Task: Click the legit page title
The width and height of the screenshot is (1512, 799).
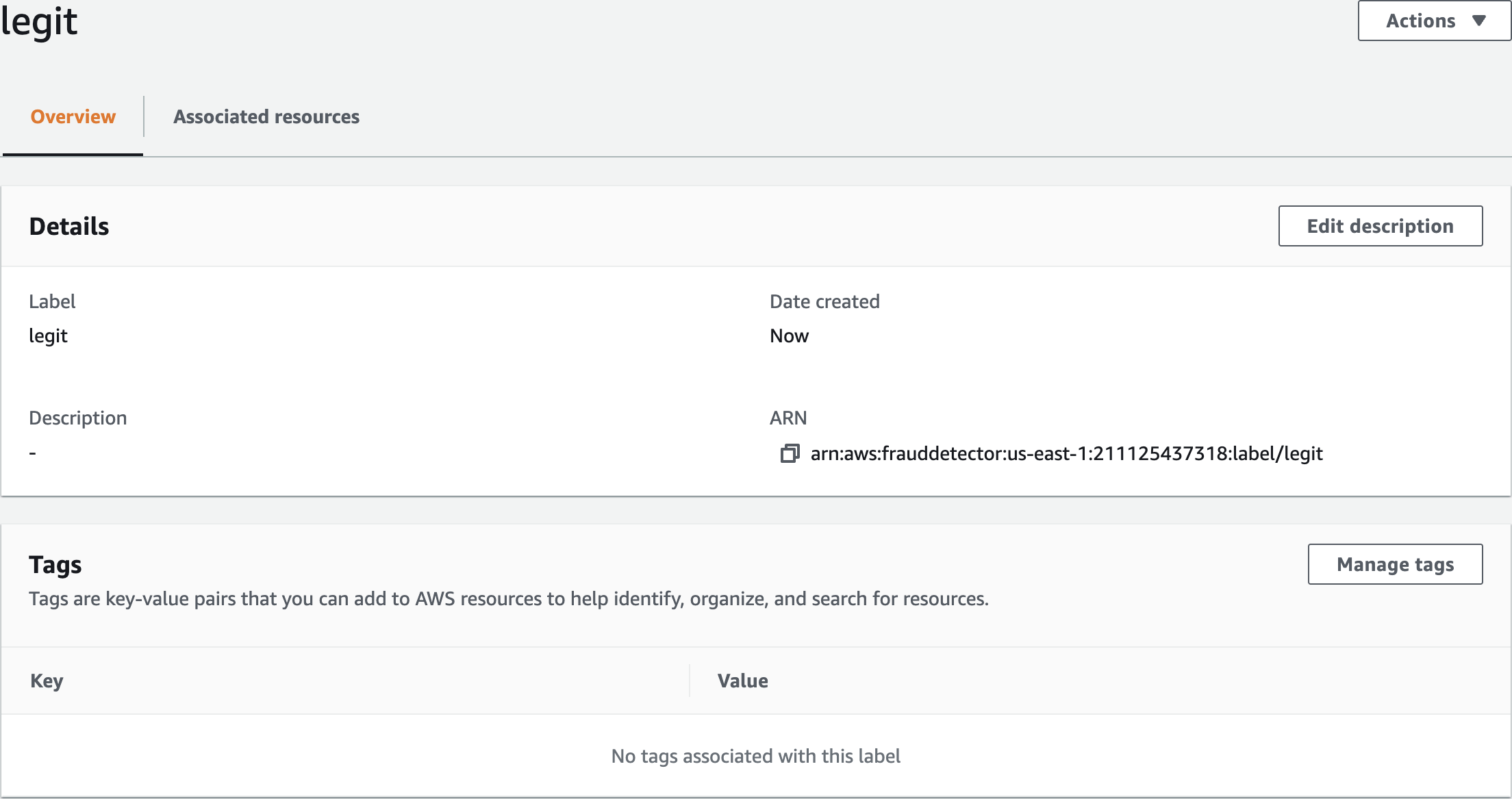Action: pyautogui.click(x=39, y=22)
